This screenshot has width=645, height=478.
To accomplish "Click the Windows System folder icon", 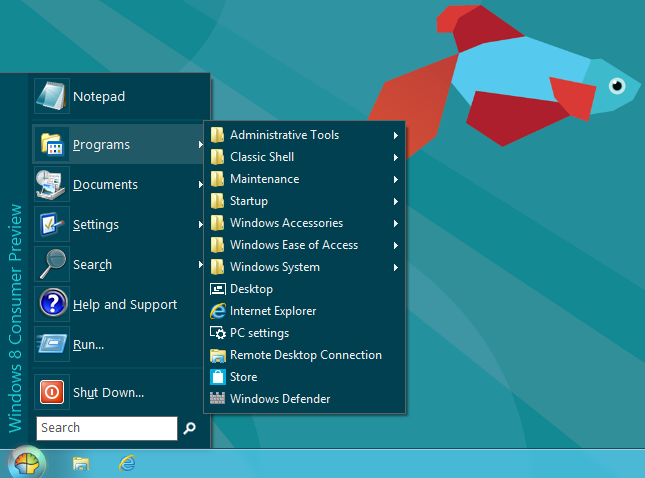I will (x=217, y=267).
